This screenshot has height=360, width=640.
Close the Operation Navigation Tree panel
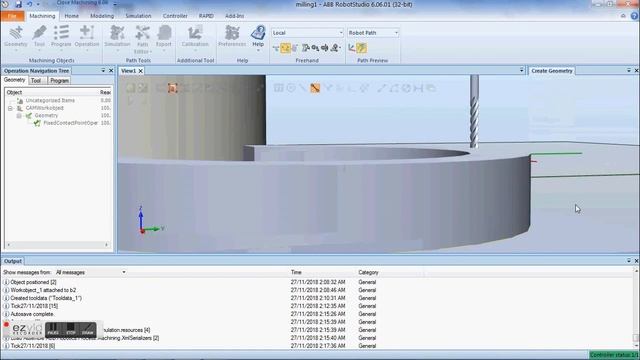click(x=111, y=71)
